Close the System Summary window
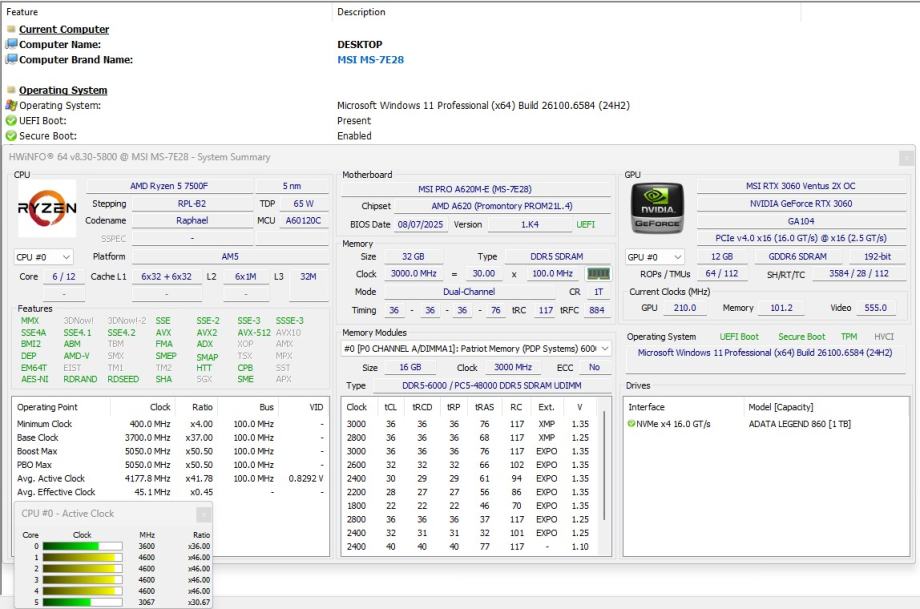Image resolution: width=920 pixels, height=609 pixels. tap(905, 157)
